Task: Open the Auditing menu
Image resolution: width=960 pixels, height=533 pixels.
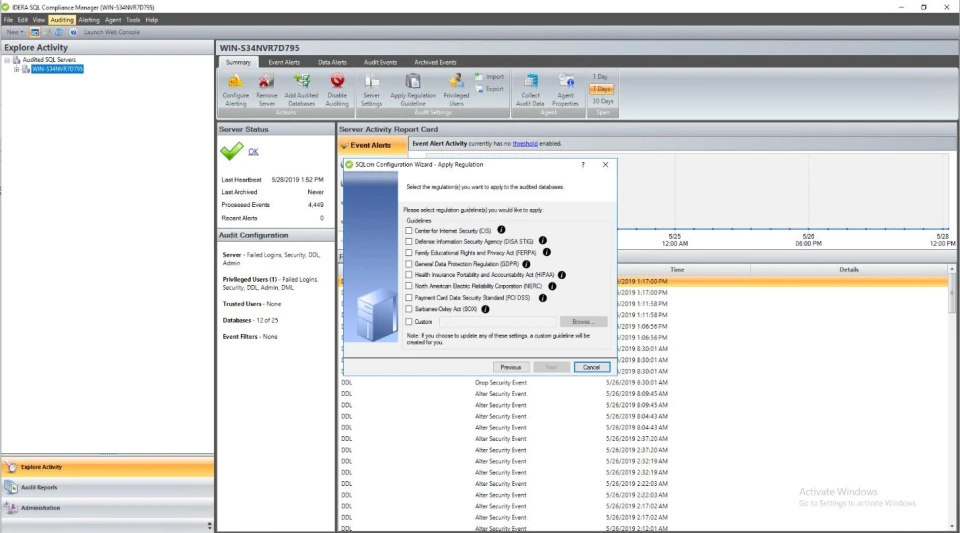Action: (62, 20)
